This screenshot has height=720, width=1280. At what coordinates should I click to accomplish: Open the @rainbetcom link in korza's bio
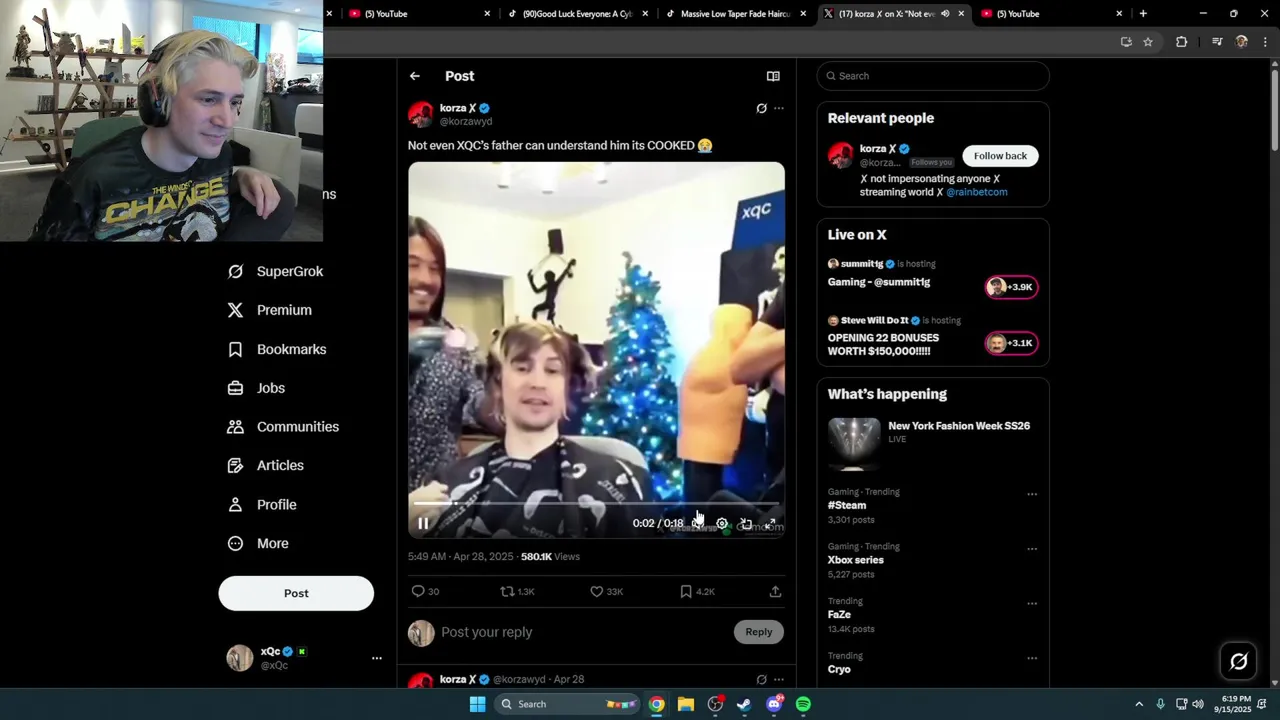[977, 192]
